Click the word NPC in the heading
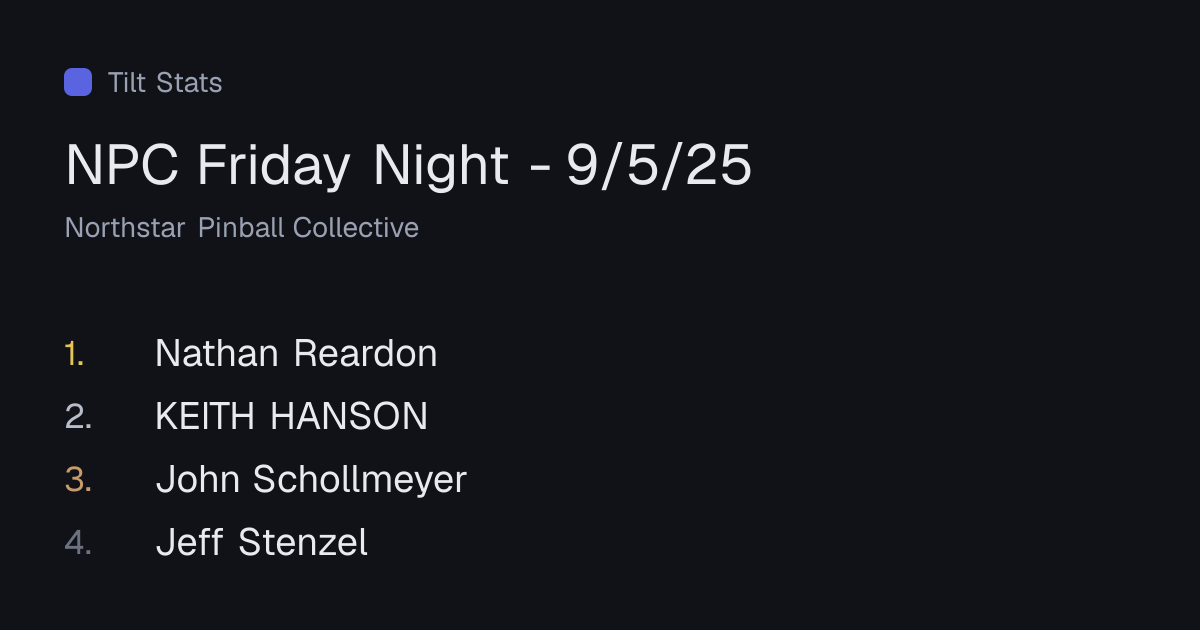This screenshot has height=630, width=1200. (x=122, y=165)
